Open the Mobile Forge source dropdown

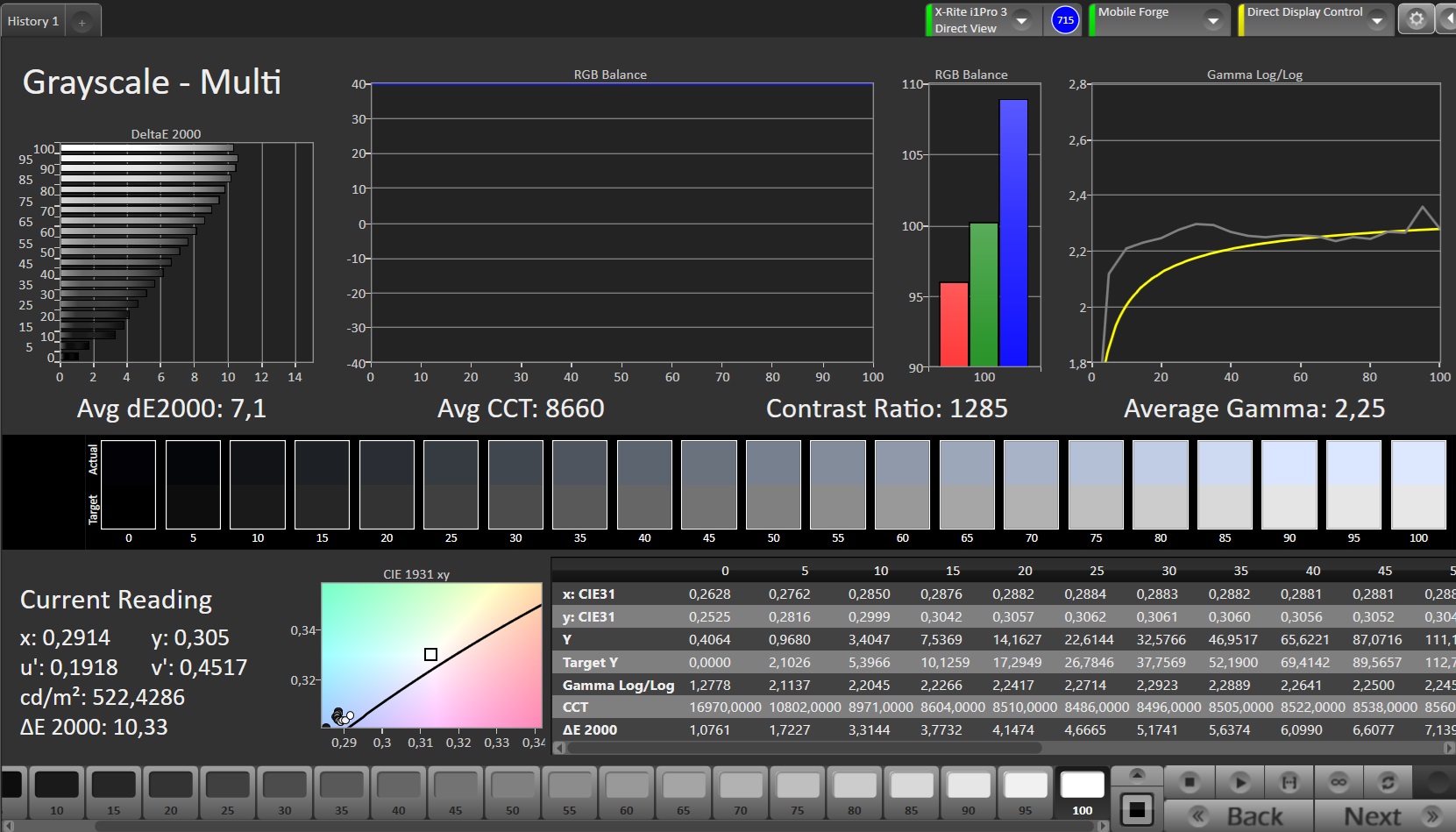pos(1212,20)
